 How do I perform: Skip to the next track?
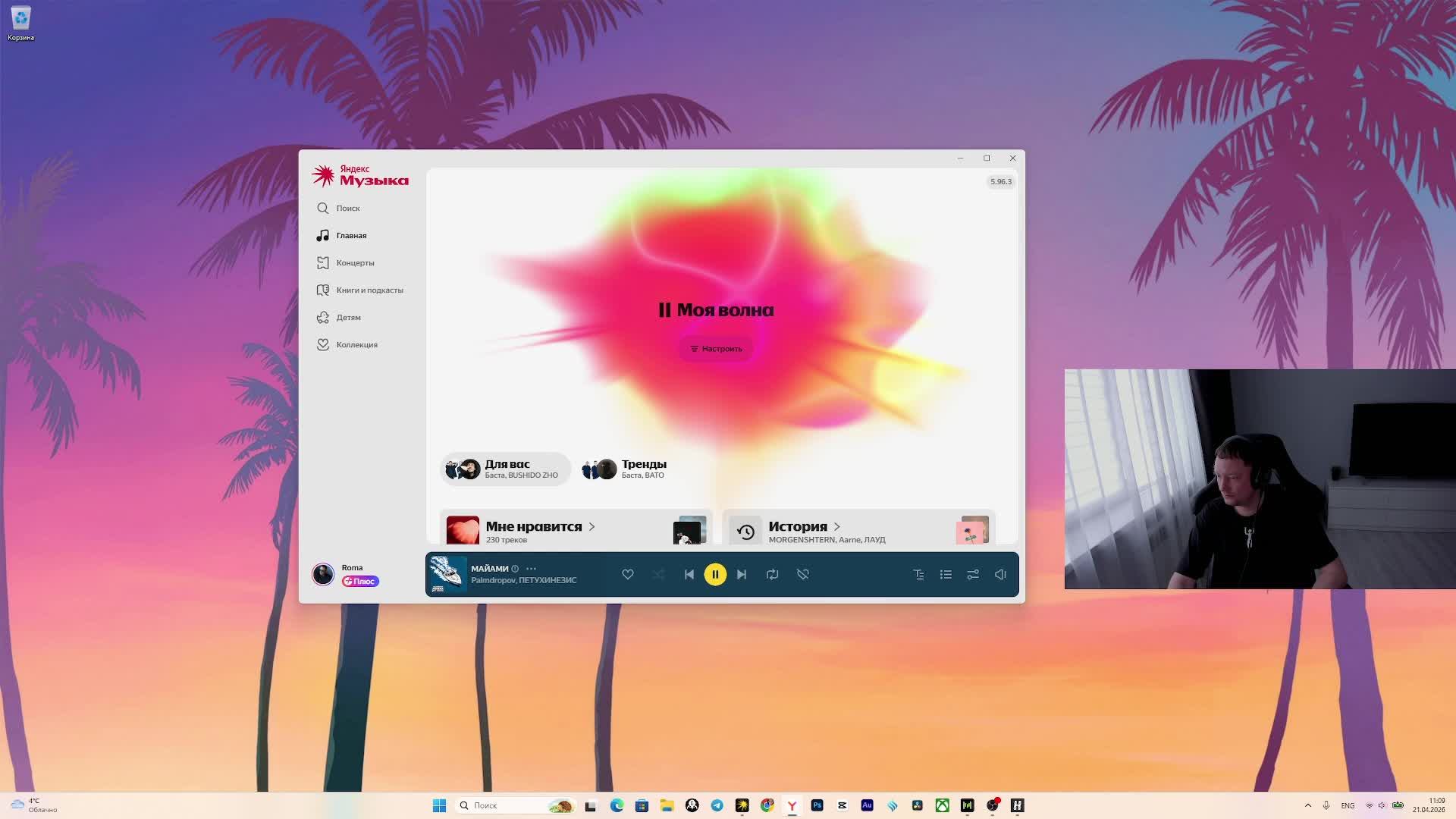coord(742,574)
